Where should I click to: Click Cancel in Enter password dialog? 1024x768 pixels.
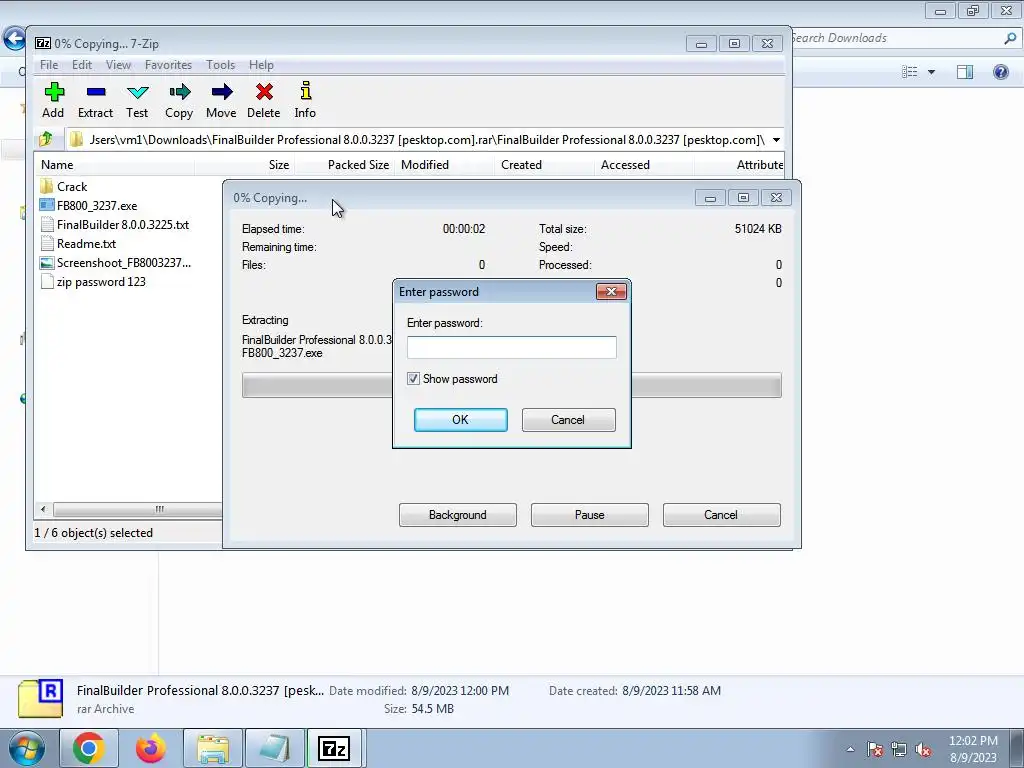[568, 420]
